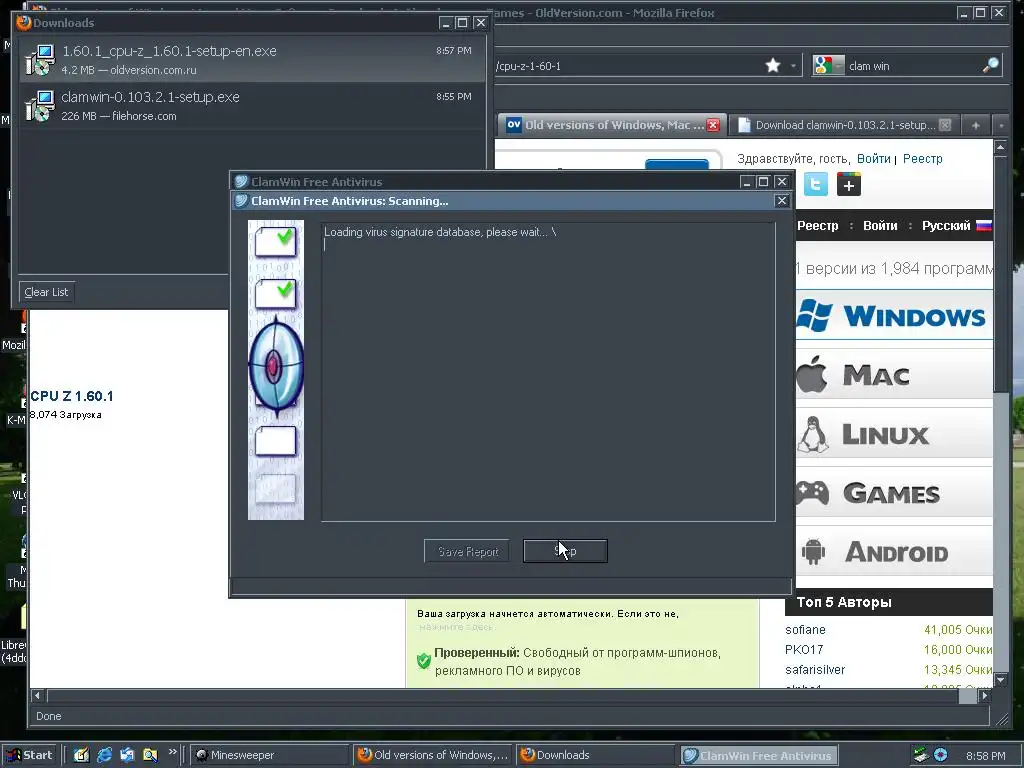Click the Google plus share icon

[848, 184]
